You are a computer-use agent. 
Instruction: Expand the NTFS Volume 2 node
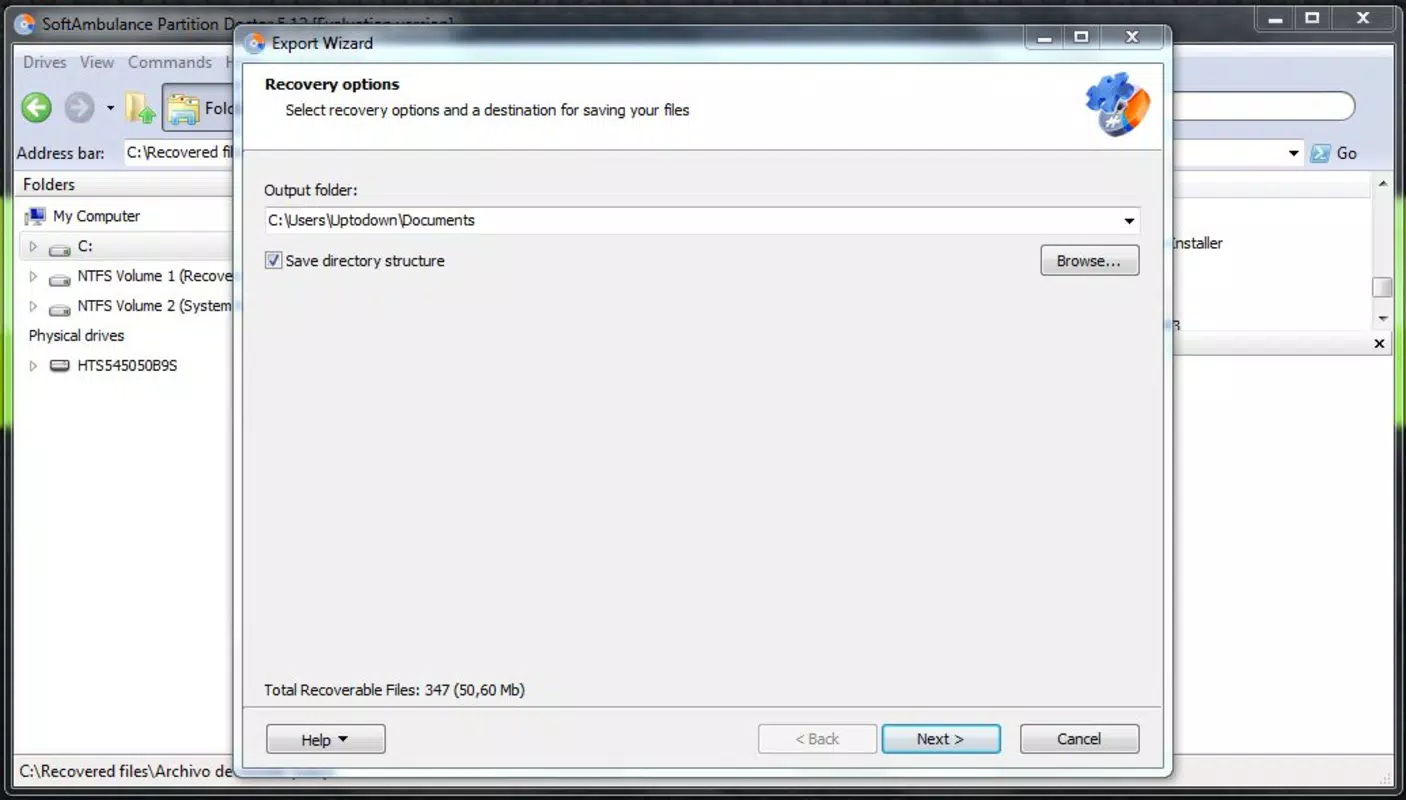point(33,306)
